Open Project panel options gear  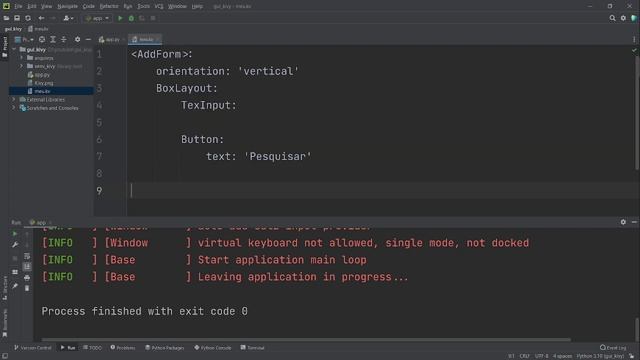(77, 40)
